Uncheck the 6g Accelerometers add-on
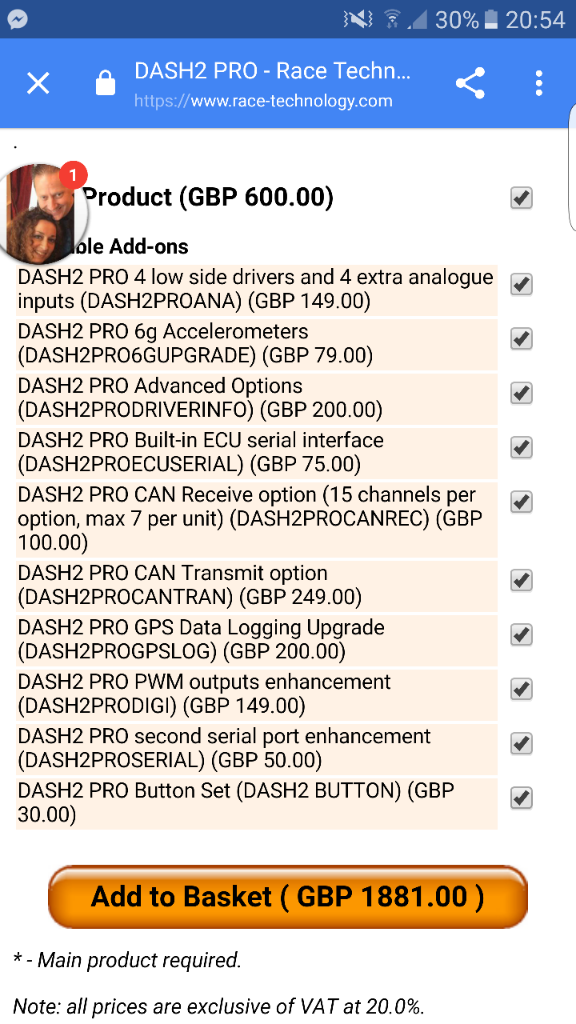 521,339
